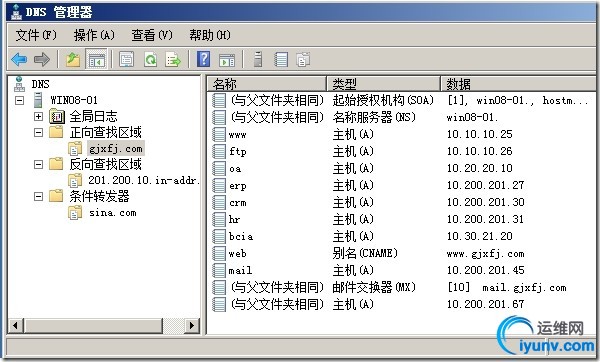Collapse the 条件转发器 node

tap(38, 197)
